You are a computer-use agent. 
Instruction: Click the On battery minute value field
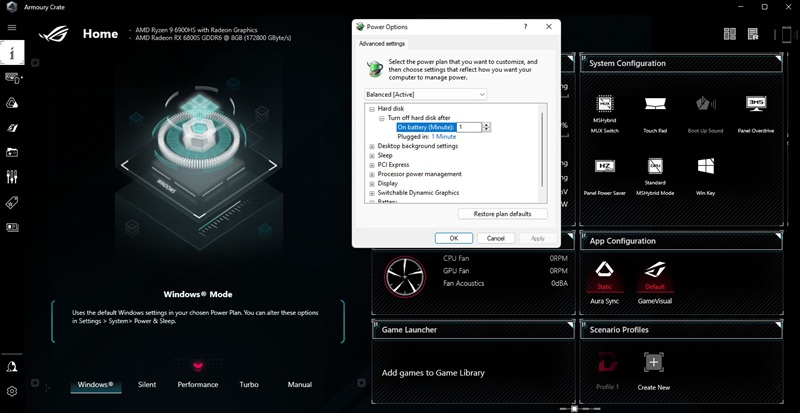[469, 127]
